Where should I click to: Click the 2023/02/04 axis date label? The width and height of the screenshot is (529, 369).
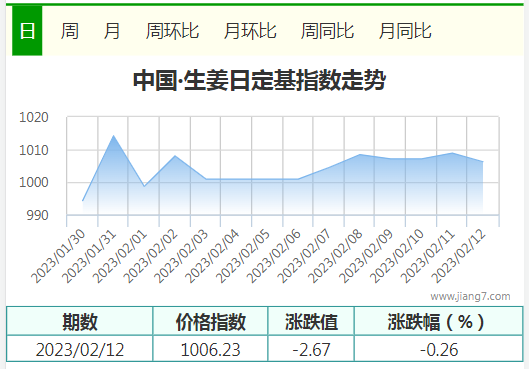(212, 256)
